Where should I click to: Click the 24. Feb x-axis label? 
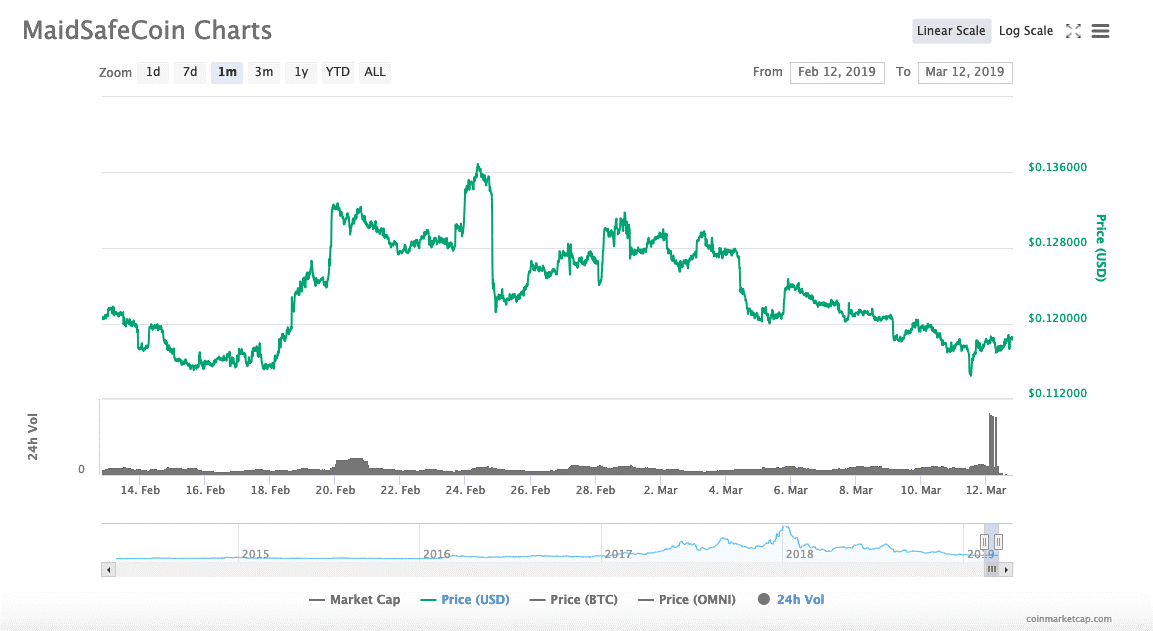pos(465,491)
